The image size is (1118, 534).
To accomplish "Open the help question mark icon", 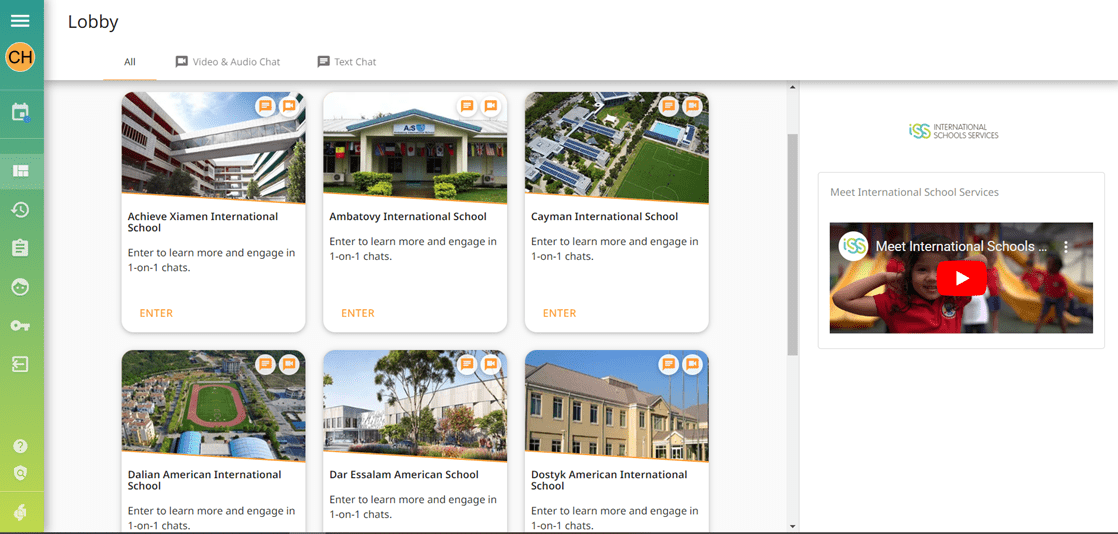I will coord(21,446).
